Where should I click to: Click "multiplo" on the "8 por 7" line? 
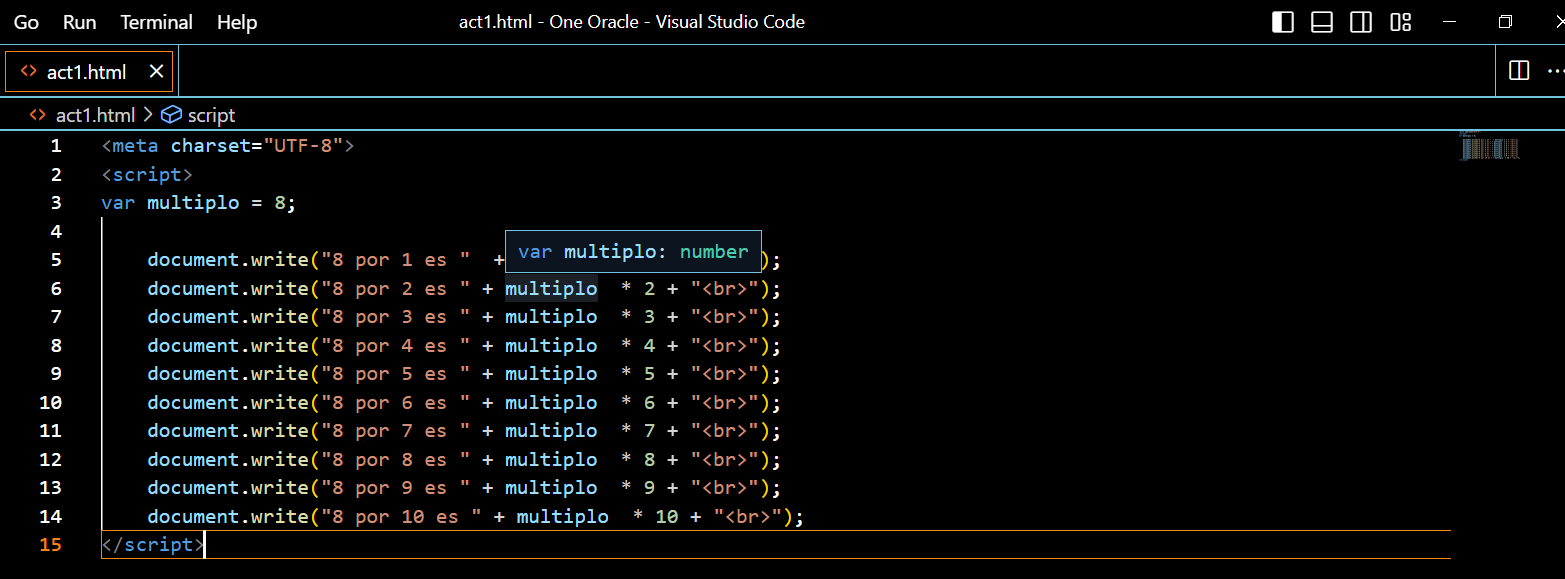click(x=551, y=431)
